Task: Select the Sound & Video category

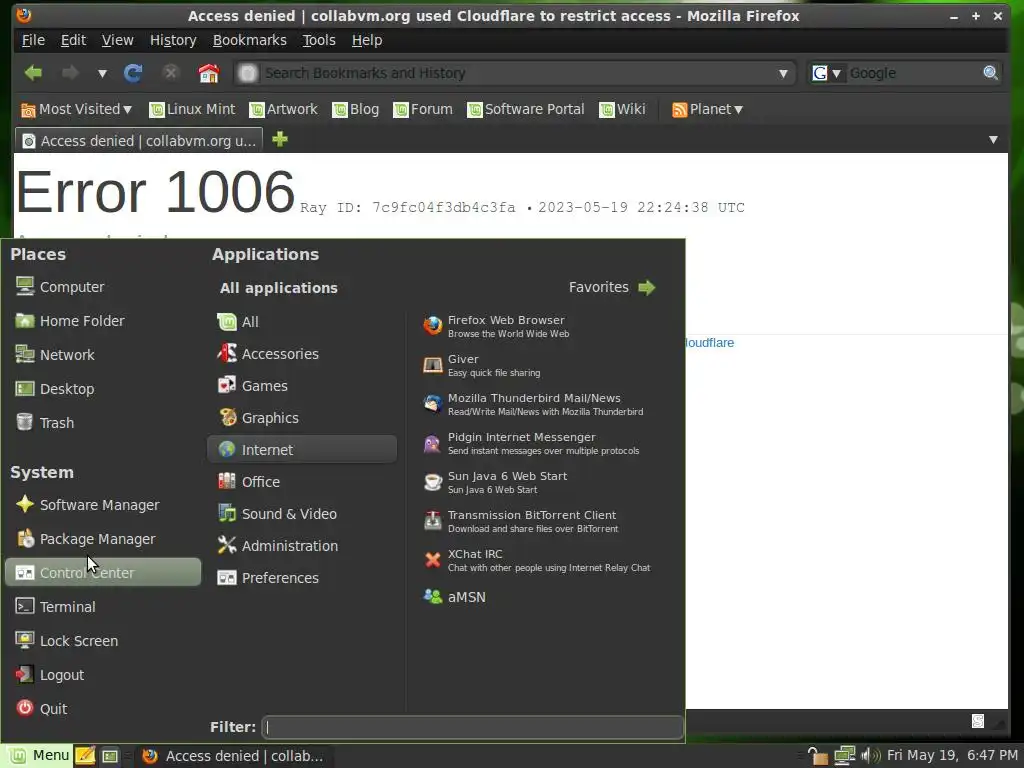Action: pos(302,514)
